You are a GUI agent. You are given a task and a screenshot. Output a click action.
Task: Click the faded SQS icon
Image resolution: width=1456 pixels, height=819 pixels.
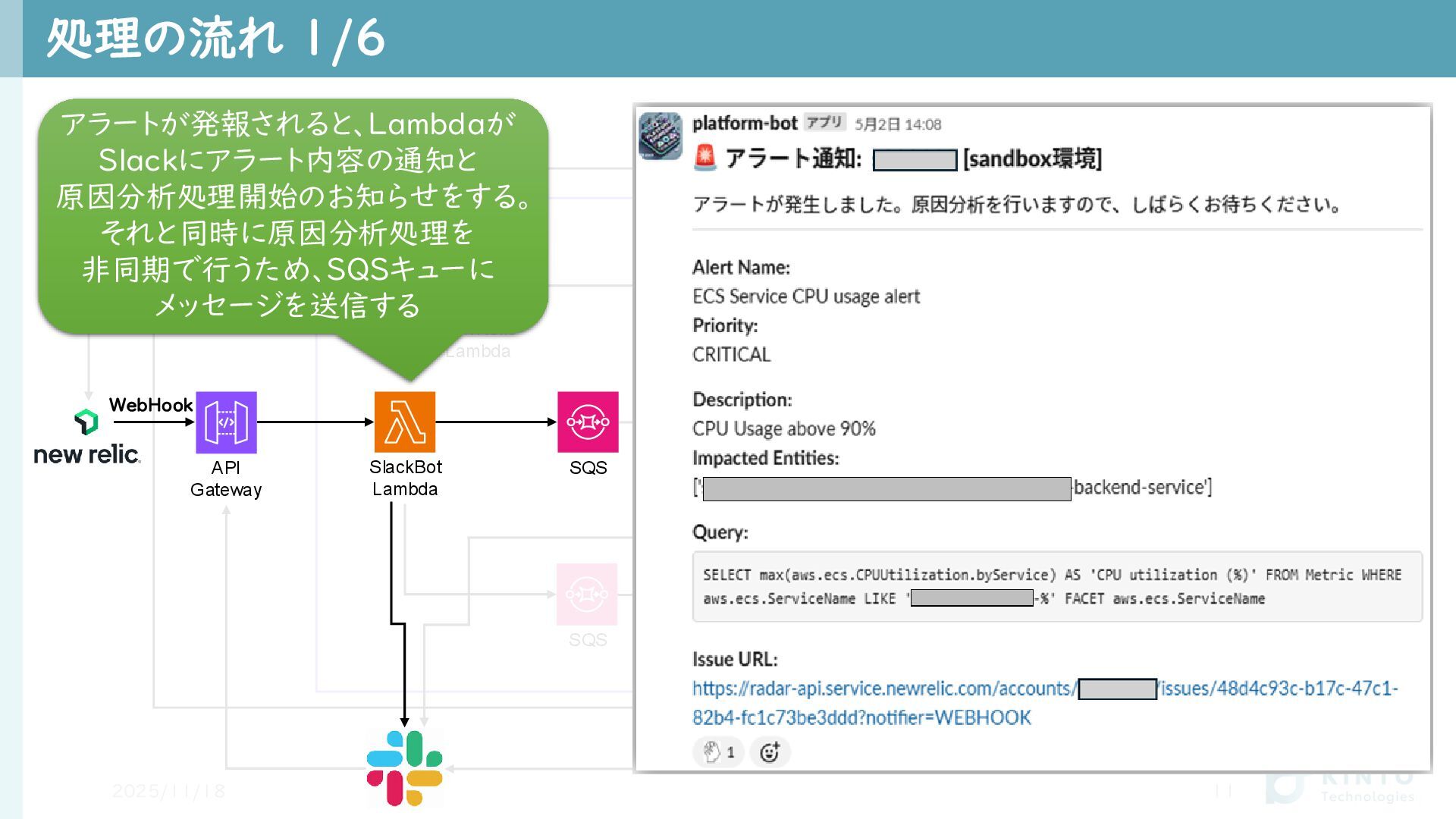coord(587,595)
